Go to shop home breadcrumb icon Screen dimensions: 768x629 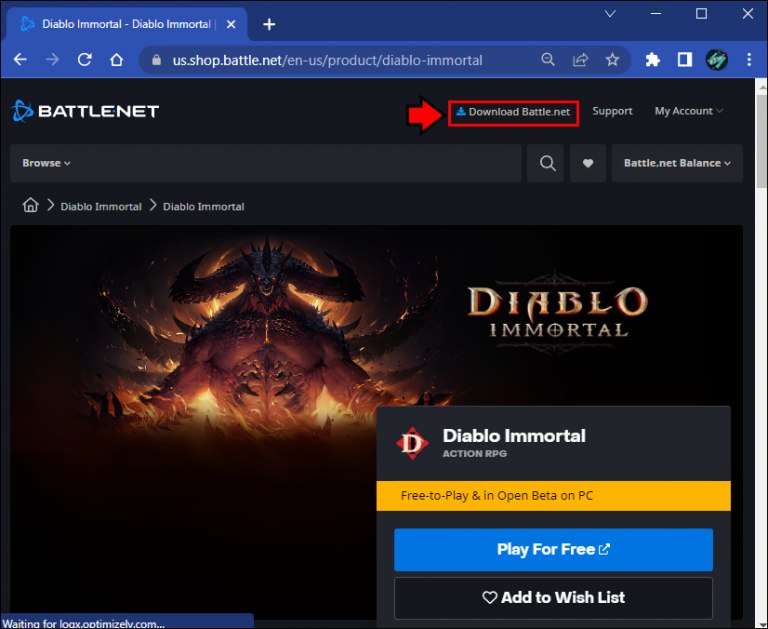(30, 205)
